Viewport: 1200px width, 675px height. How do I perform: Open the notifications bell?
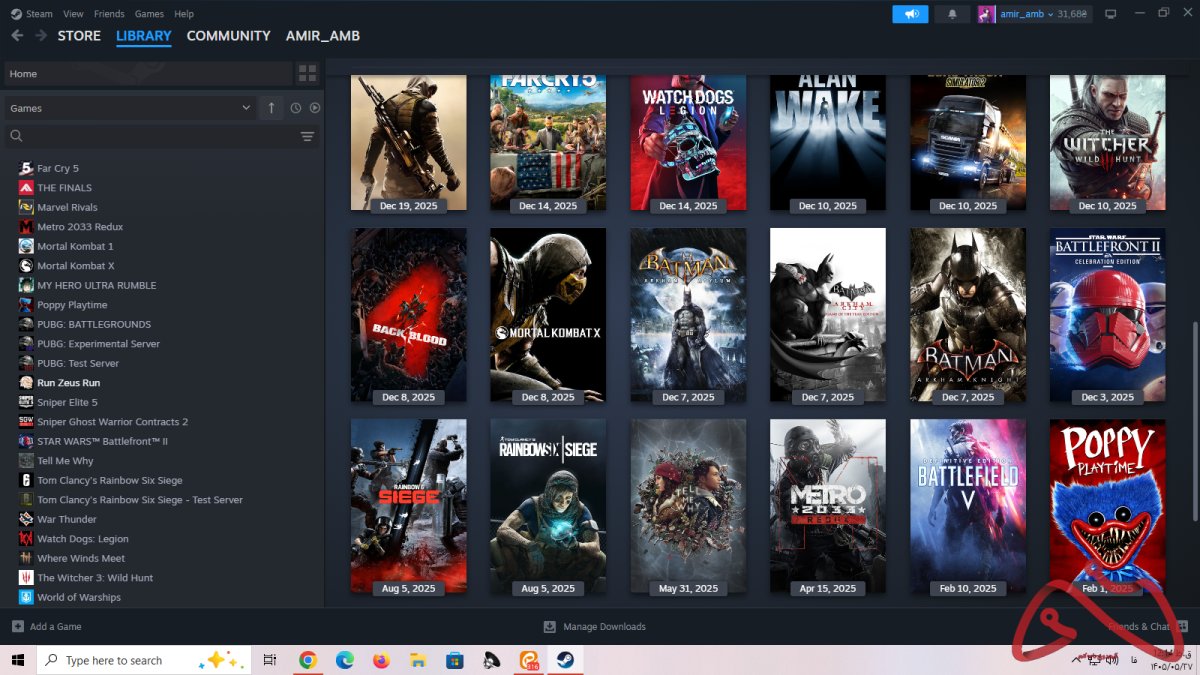click(952, 14)
